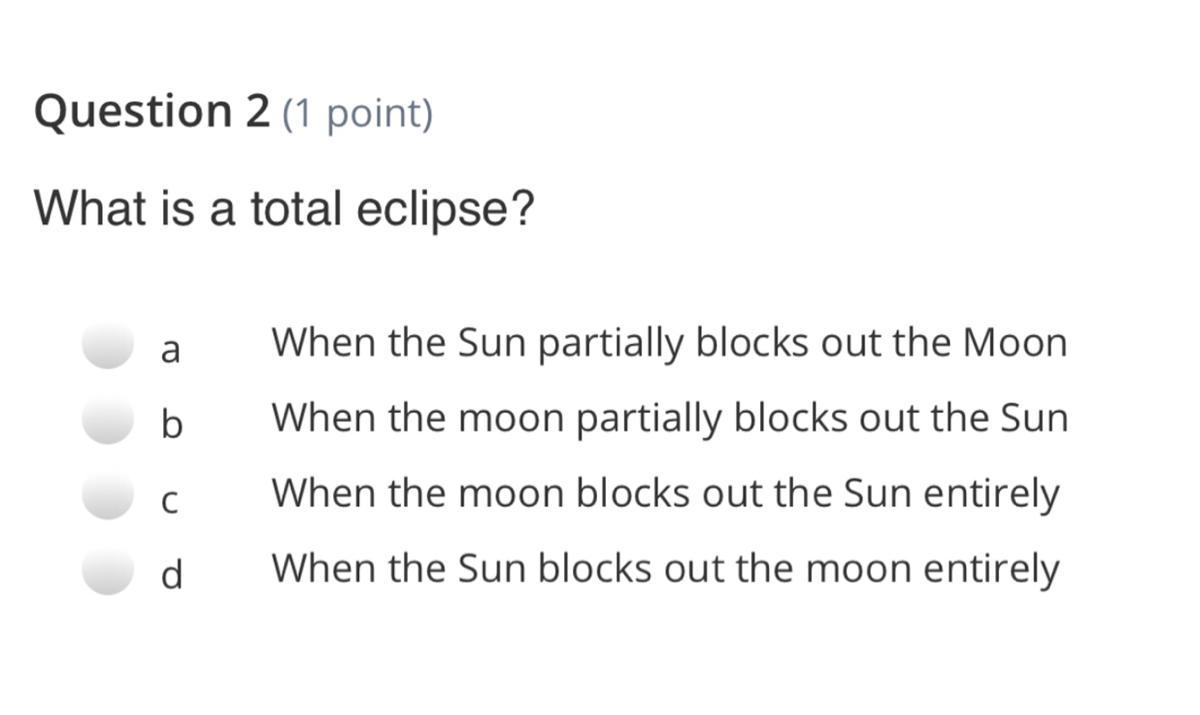Click the 'What is a total eclipse?' prompt
Screen dimensions: 1200x715
(x=285, y=209)
